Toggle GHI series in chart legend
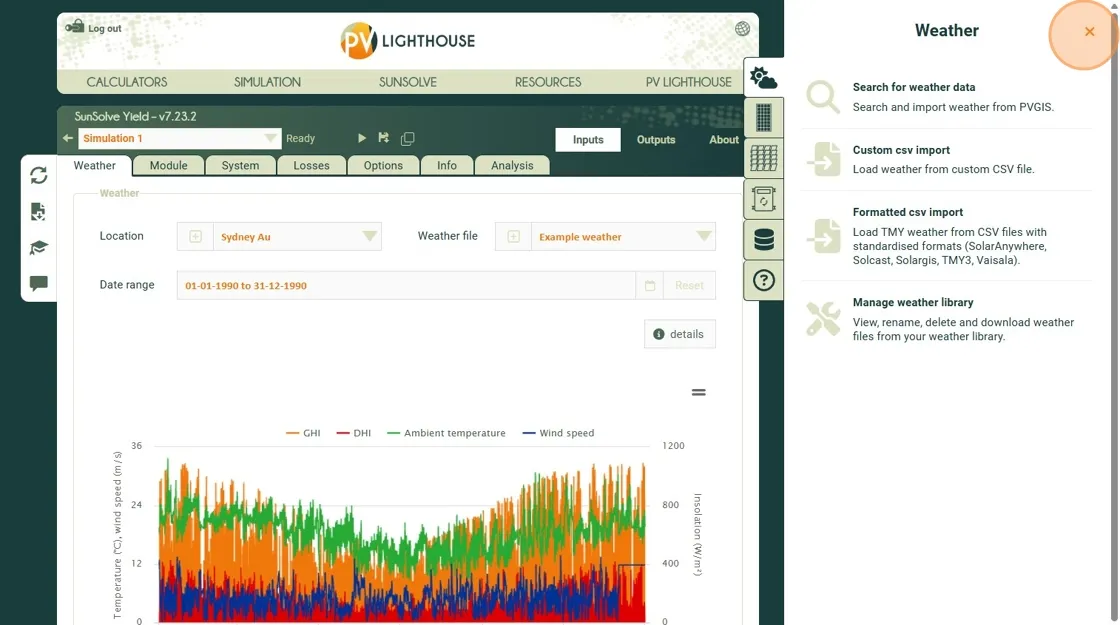This screenshot has width=1120, height=625. click(x=304, y=433)
